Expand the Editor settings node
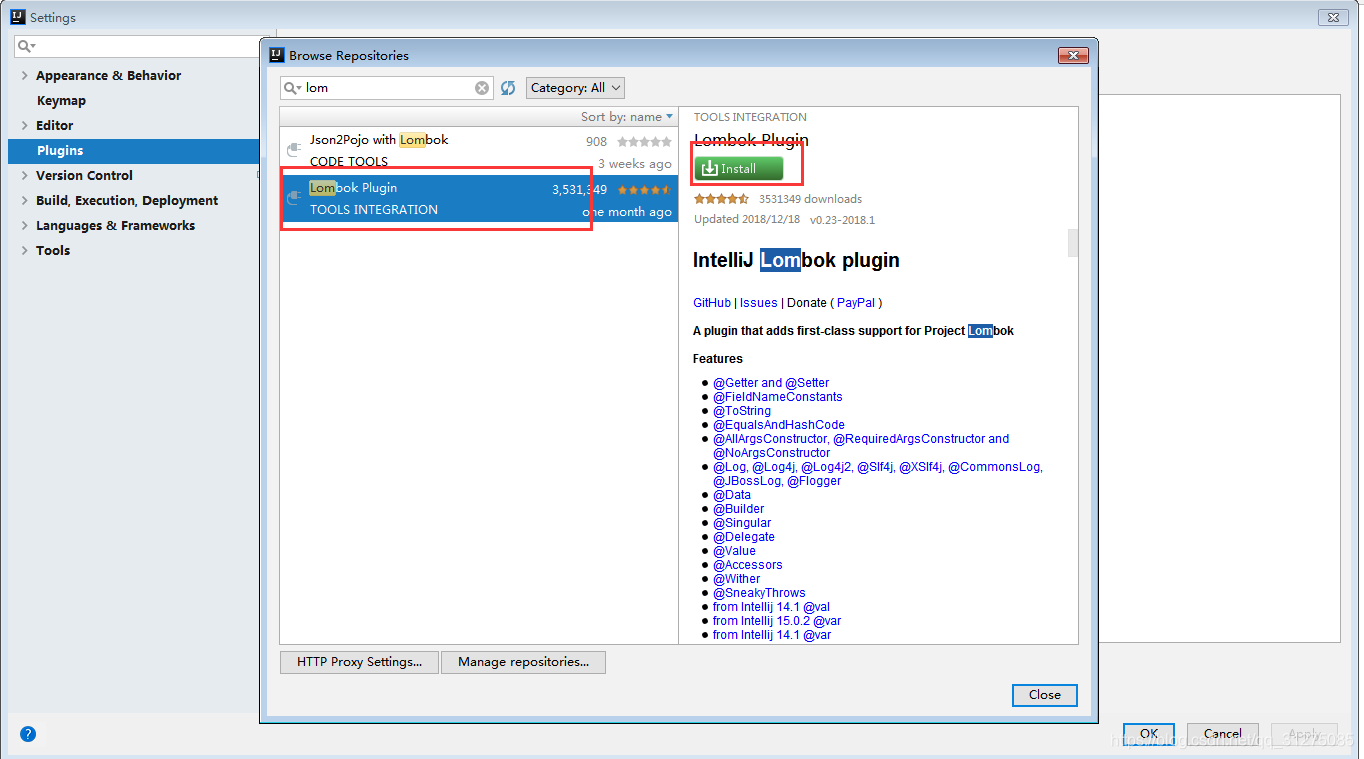Screen dimensions: 1364x759 click(25, 125)
